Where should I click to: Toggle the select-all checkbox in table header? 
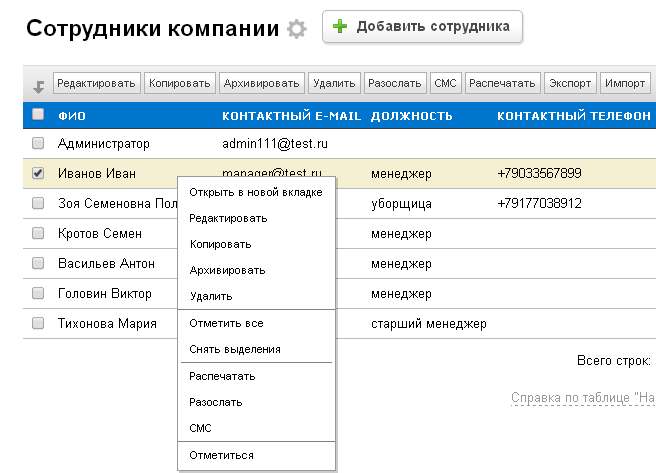[x=38, y=115]
